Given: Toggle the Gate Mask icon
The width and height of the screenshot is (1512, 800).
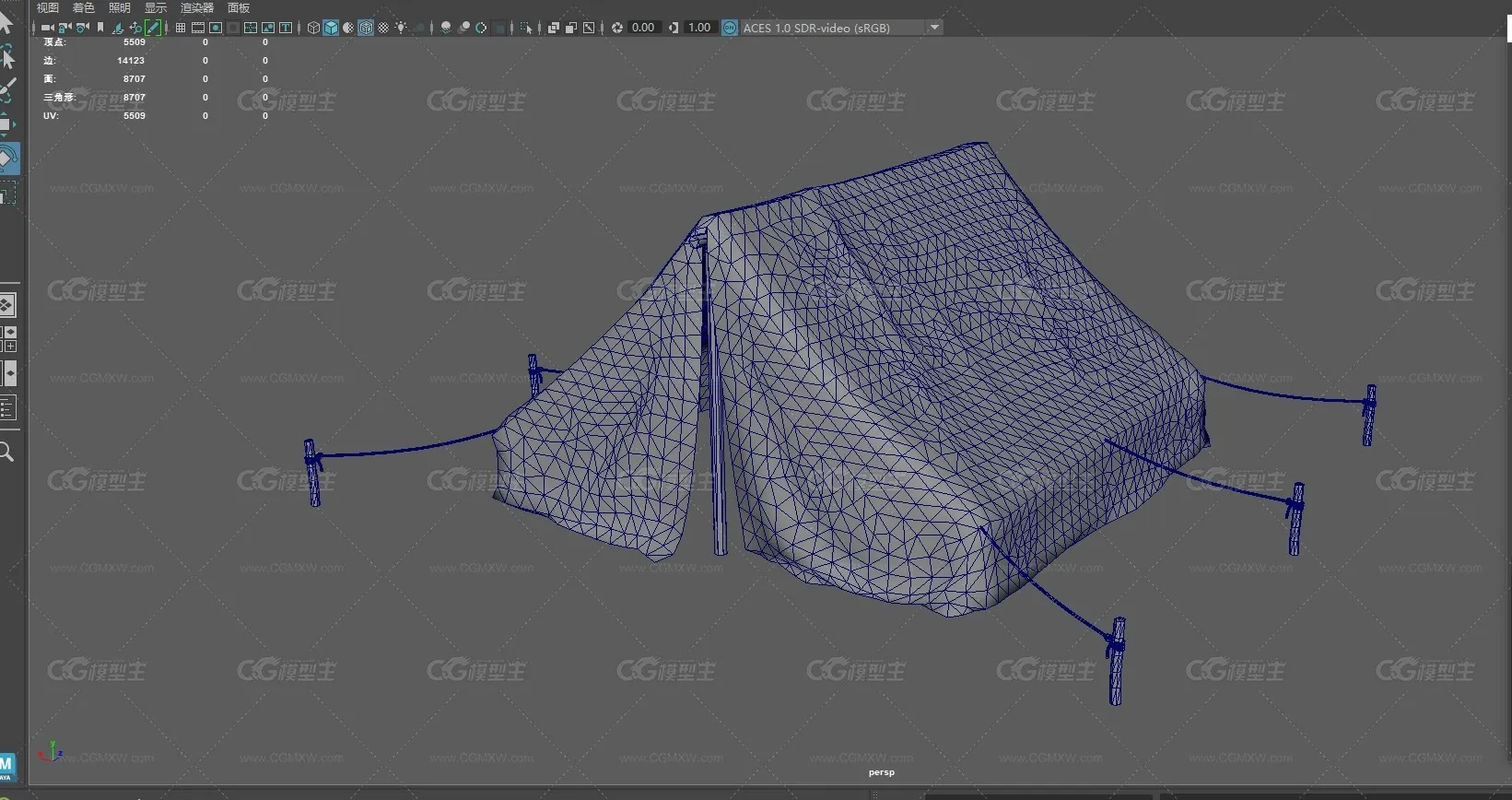Looking at the screenshot, I should coord(233,28).
